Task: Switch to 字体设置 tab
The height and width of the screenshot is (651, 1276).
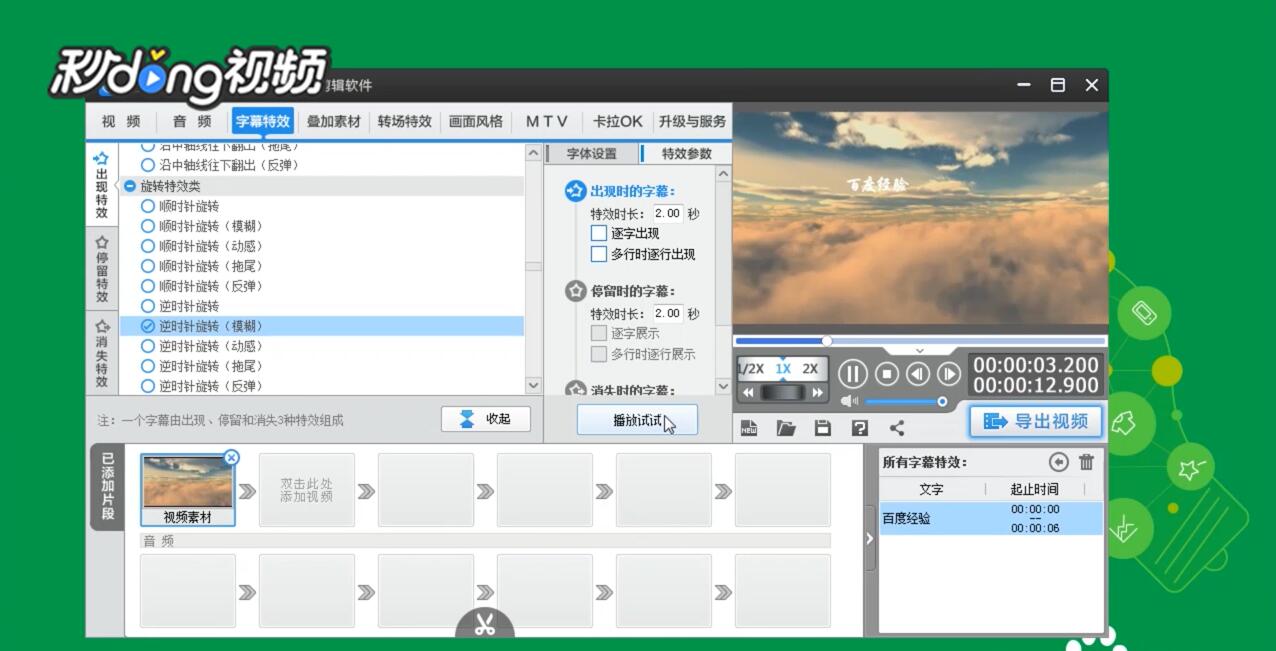Action: click(592, 154)
